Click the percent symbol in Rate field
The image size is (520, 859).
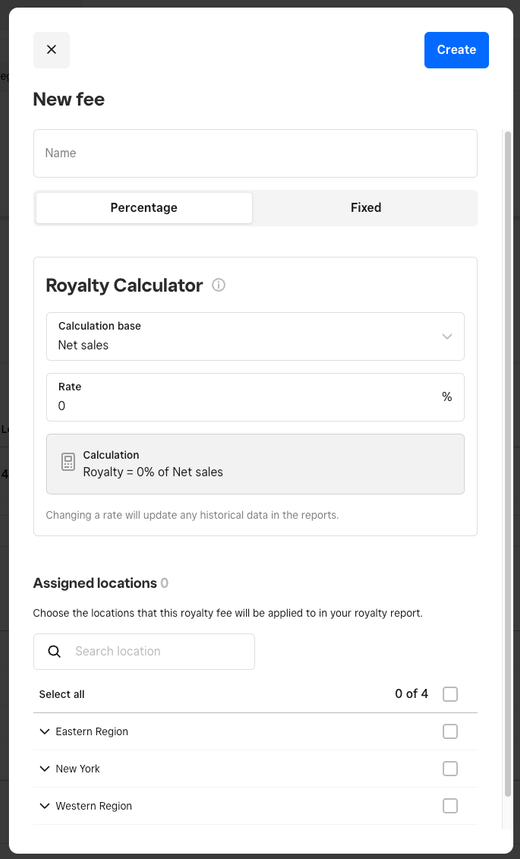[447, 397]
